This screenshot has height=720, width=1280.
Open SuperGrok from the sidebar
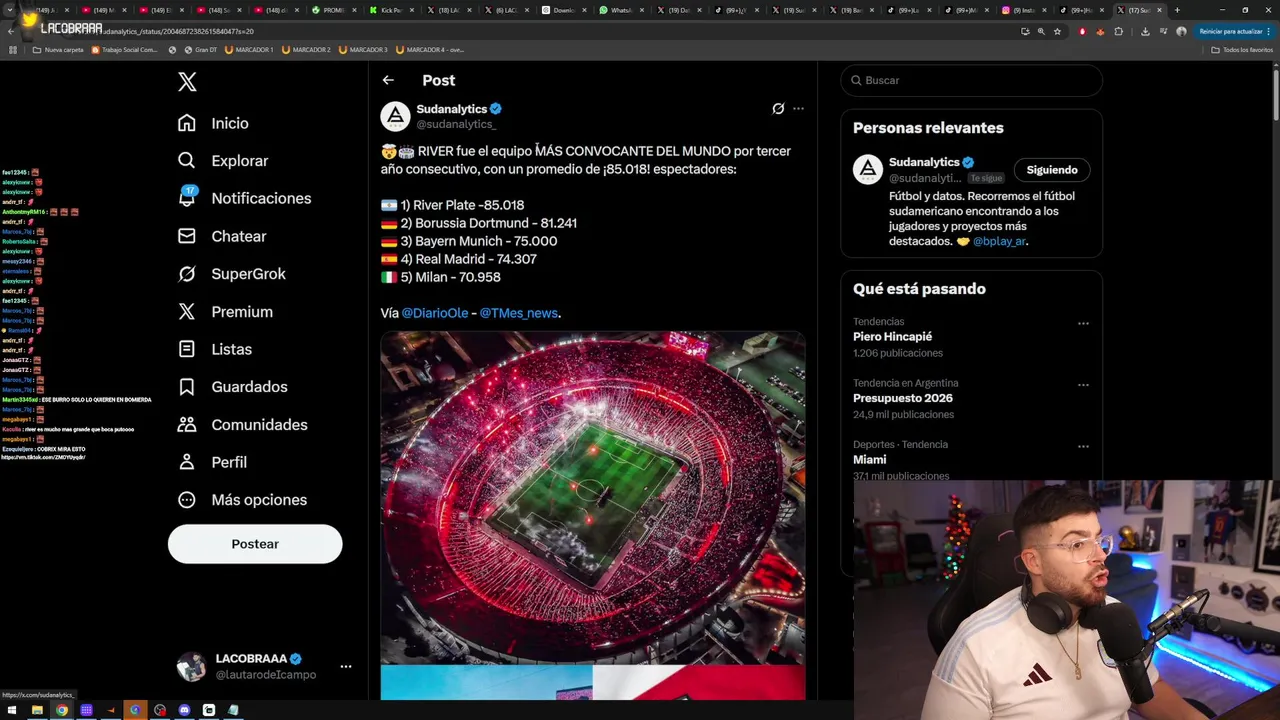(231, 274)
